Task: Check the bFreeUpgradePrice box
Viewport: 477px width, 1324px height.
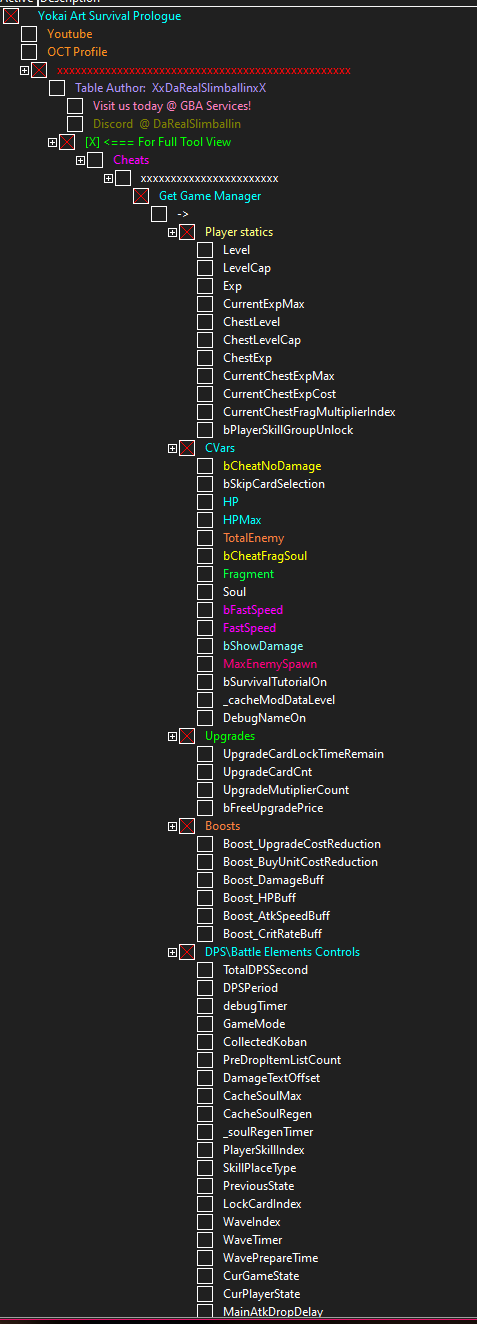Action: 205,808
